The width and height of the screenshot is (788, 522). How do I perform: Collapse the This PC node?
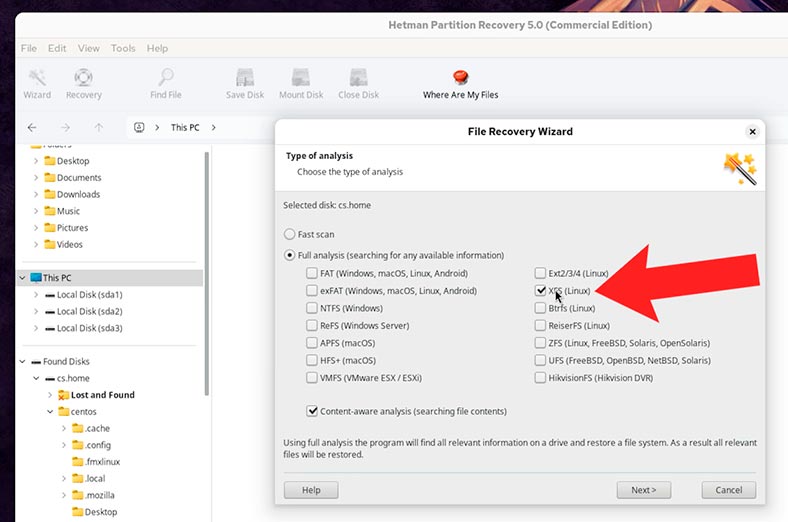23,278
